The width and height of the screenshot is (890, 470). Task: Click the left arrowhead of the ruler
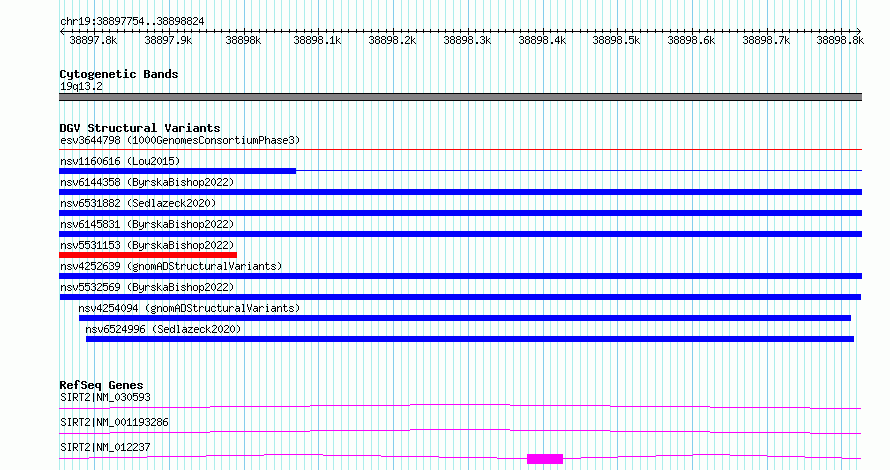click(62, 31)
